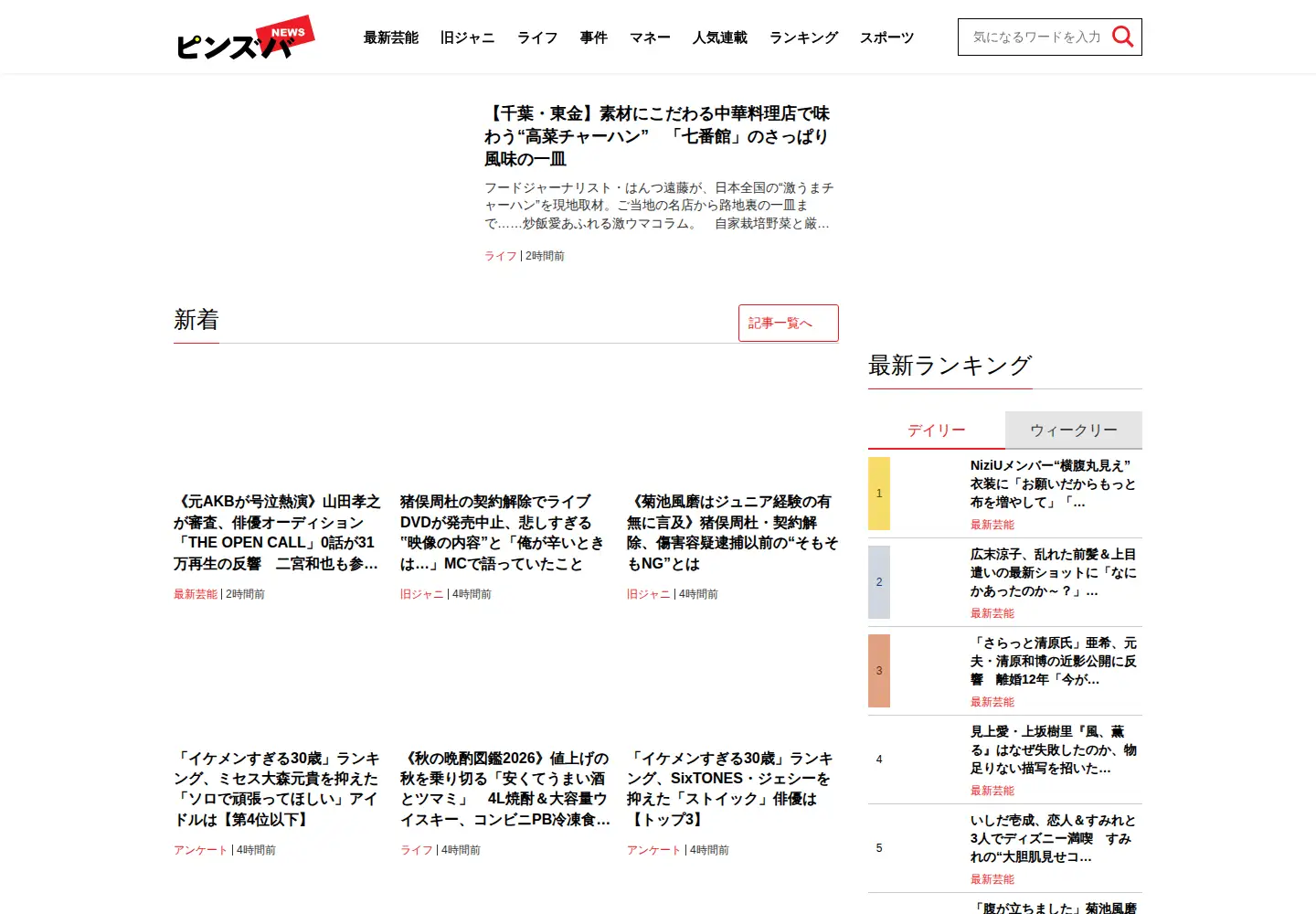The height and width of the screenshot is (914, 1316).
Task: Open ranking article about 広末涼子 乱れた前髪
Action: (1053, 572)
